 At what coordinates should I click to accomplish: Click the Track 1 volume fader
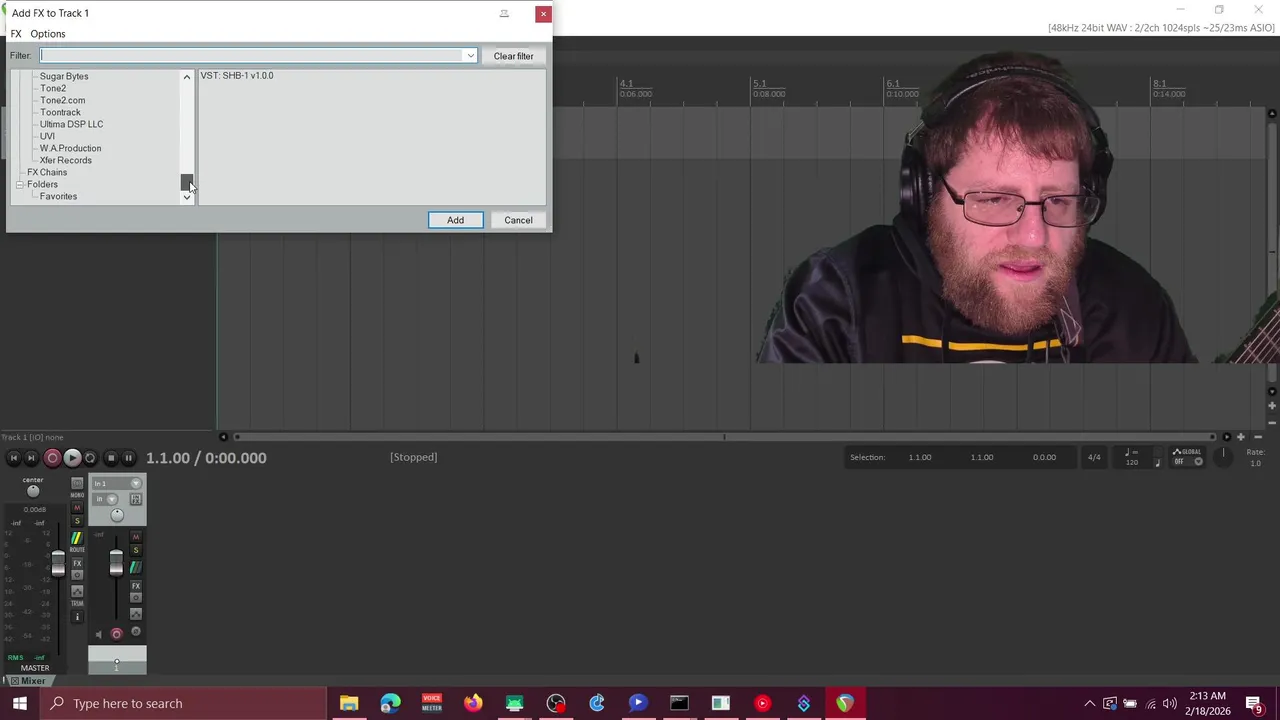[117, 563]
